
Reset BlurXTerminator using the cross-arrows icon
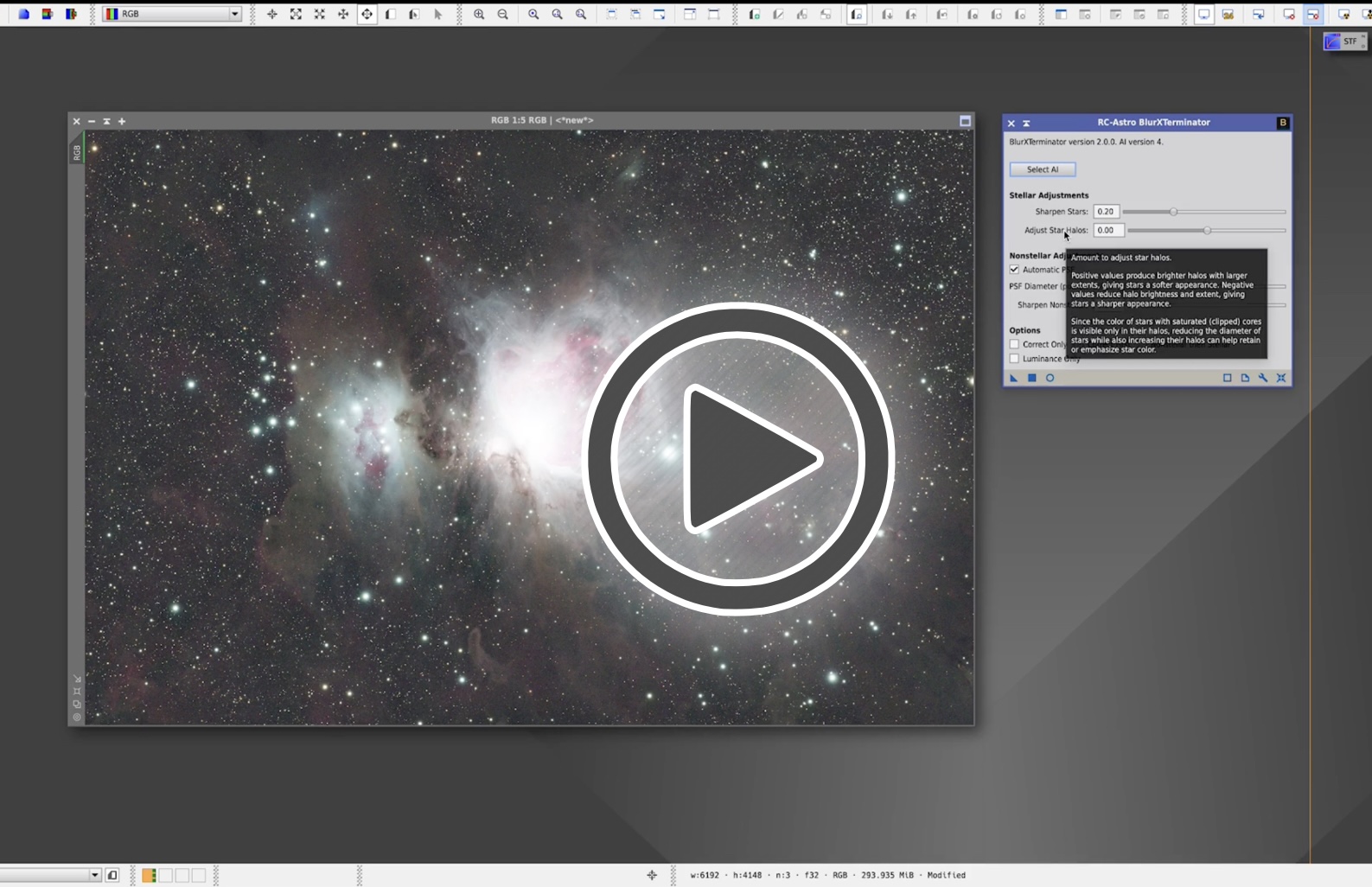[x=1281, y=378]
